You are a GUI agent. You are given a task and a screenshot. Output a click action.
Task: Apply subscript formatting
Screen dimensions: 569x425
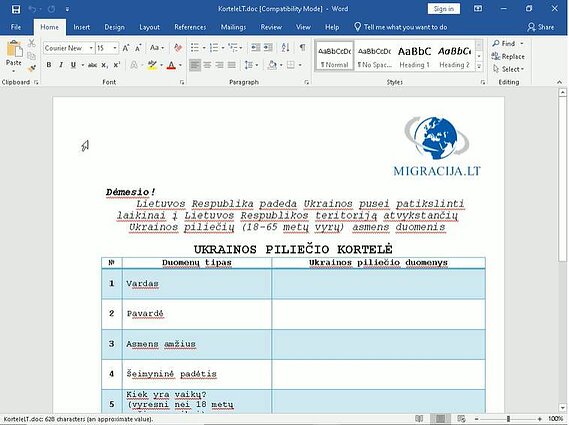click(105, 65)
